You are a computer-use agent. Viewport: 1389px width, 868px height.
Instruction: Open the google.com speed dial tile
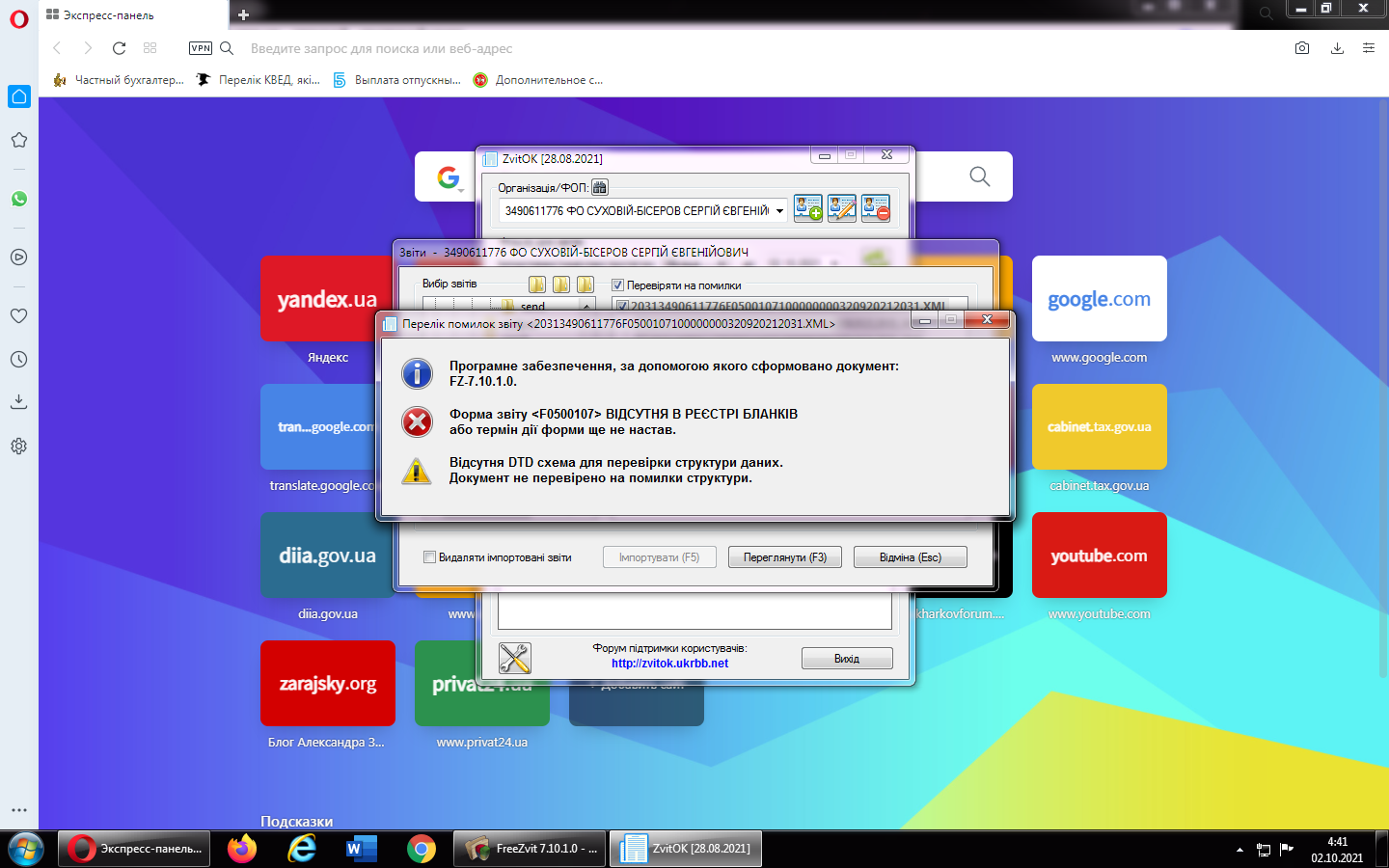(x=1100, y=298)
